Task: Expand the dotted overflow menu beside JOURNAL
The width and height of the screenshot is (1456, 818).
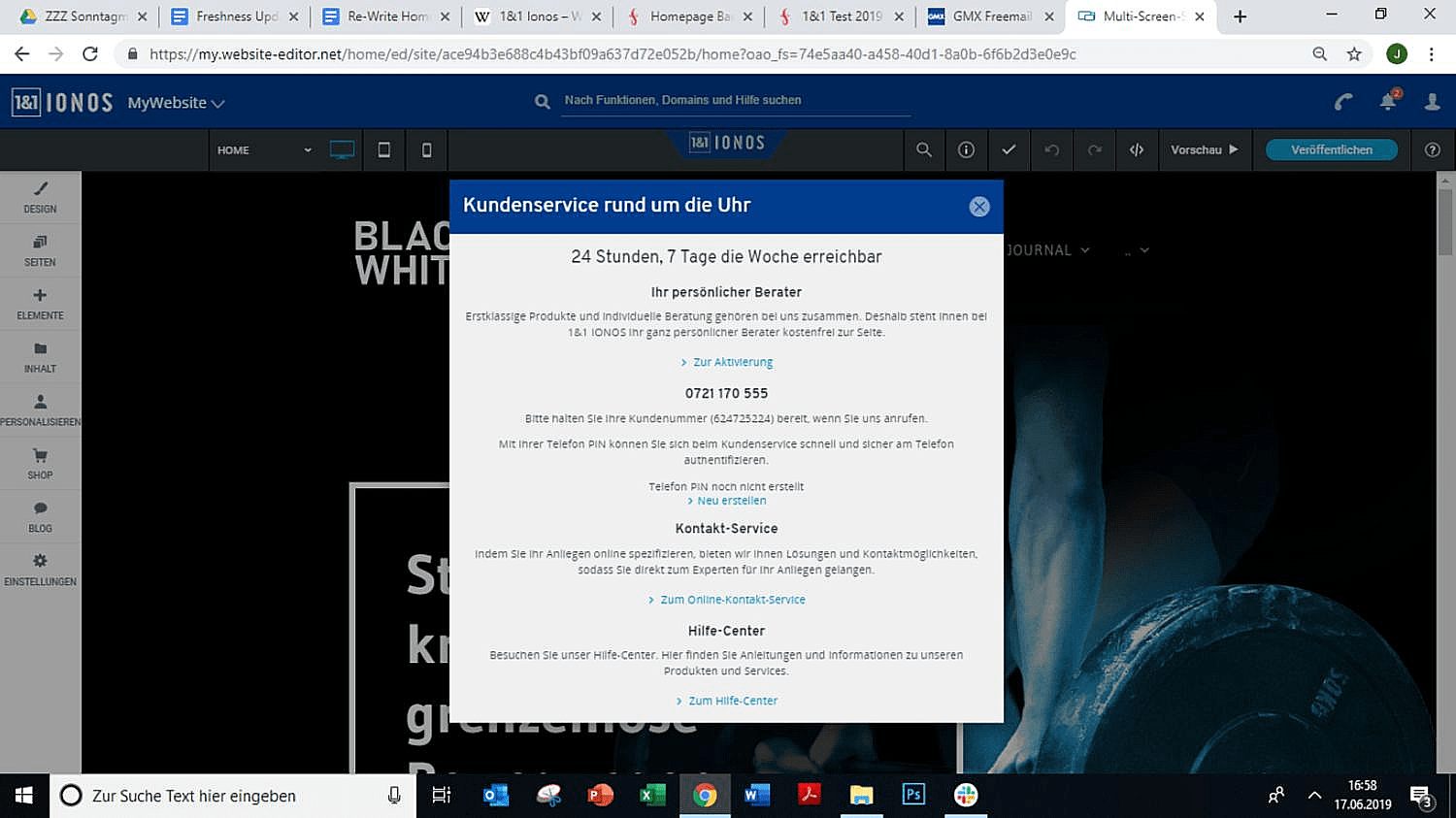Action: (x=1137, y=250)
